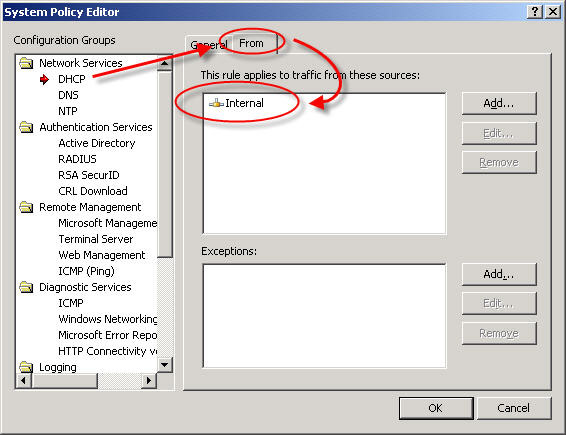566x435 pixels.
Task: Click the Network Services folder icon
Action: pos(26,63)
